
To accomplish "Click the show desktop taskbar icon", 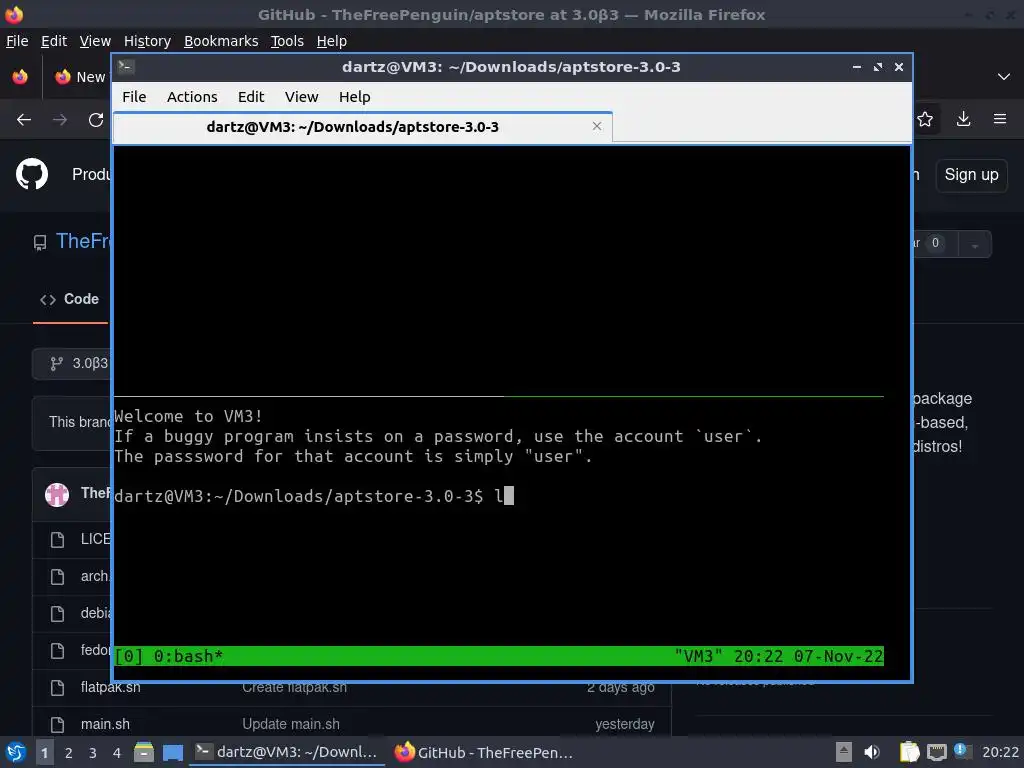I will click(173, 752).
